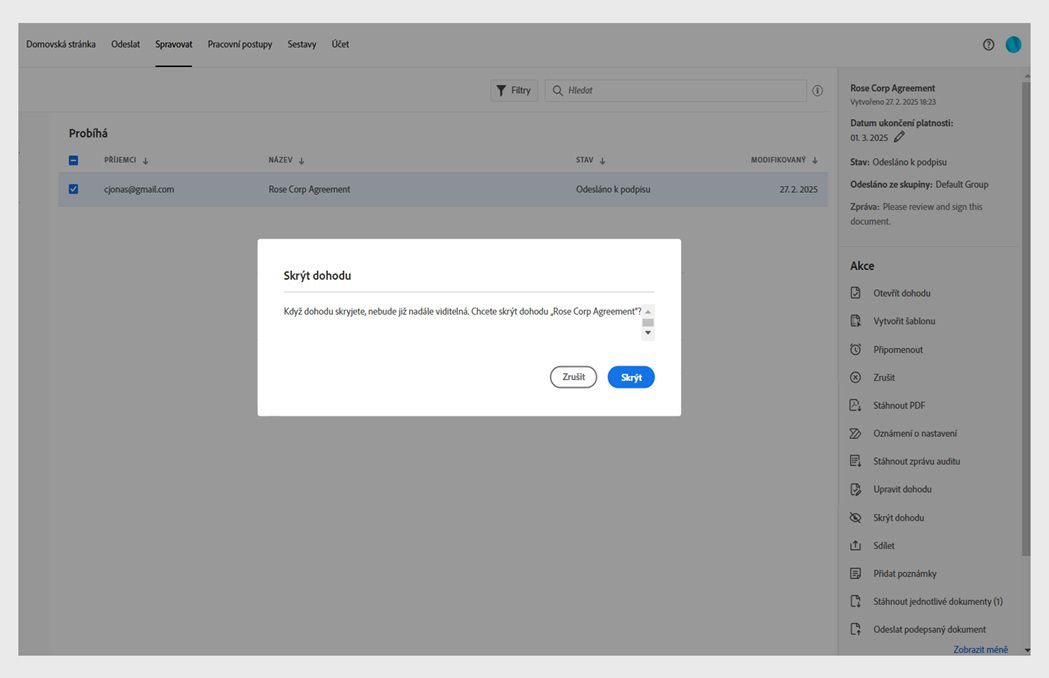The width and height of the screenshot is (1049, 678).
Task: Sort by MODIFIKOVANÝ column arrow
Action: (x=814, y=161)
